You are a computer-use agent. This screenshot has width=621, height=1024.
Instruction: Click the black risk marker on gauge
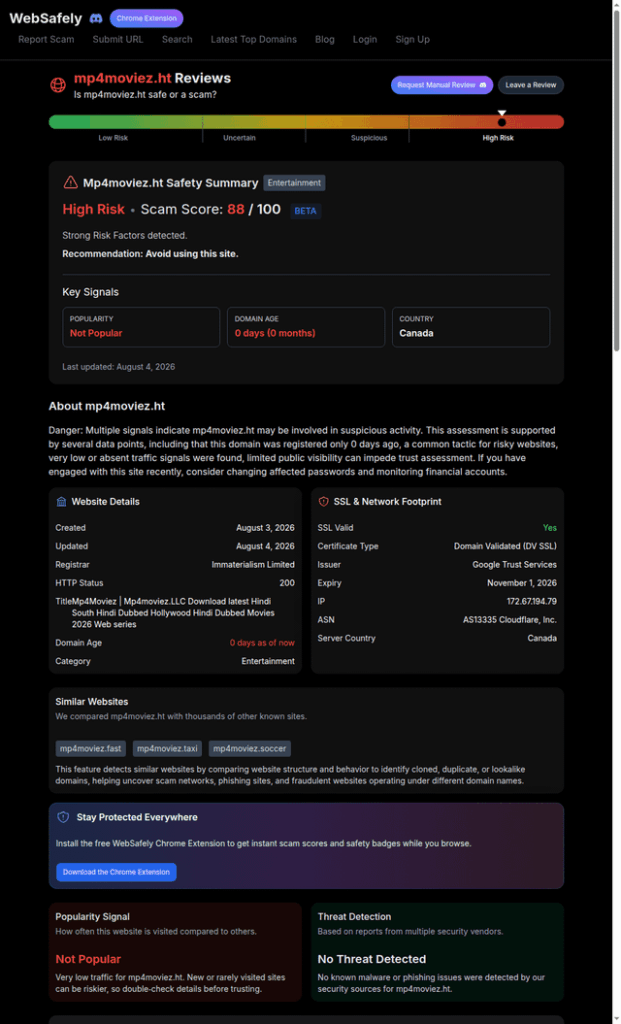pos(502,121)
